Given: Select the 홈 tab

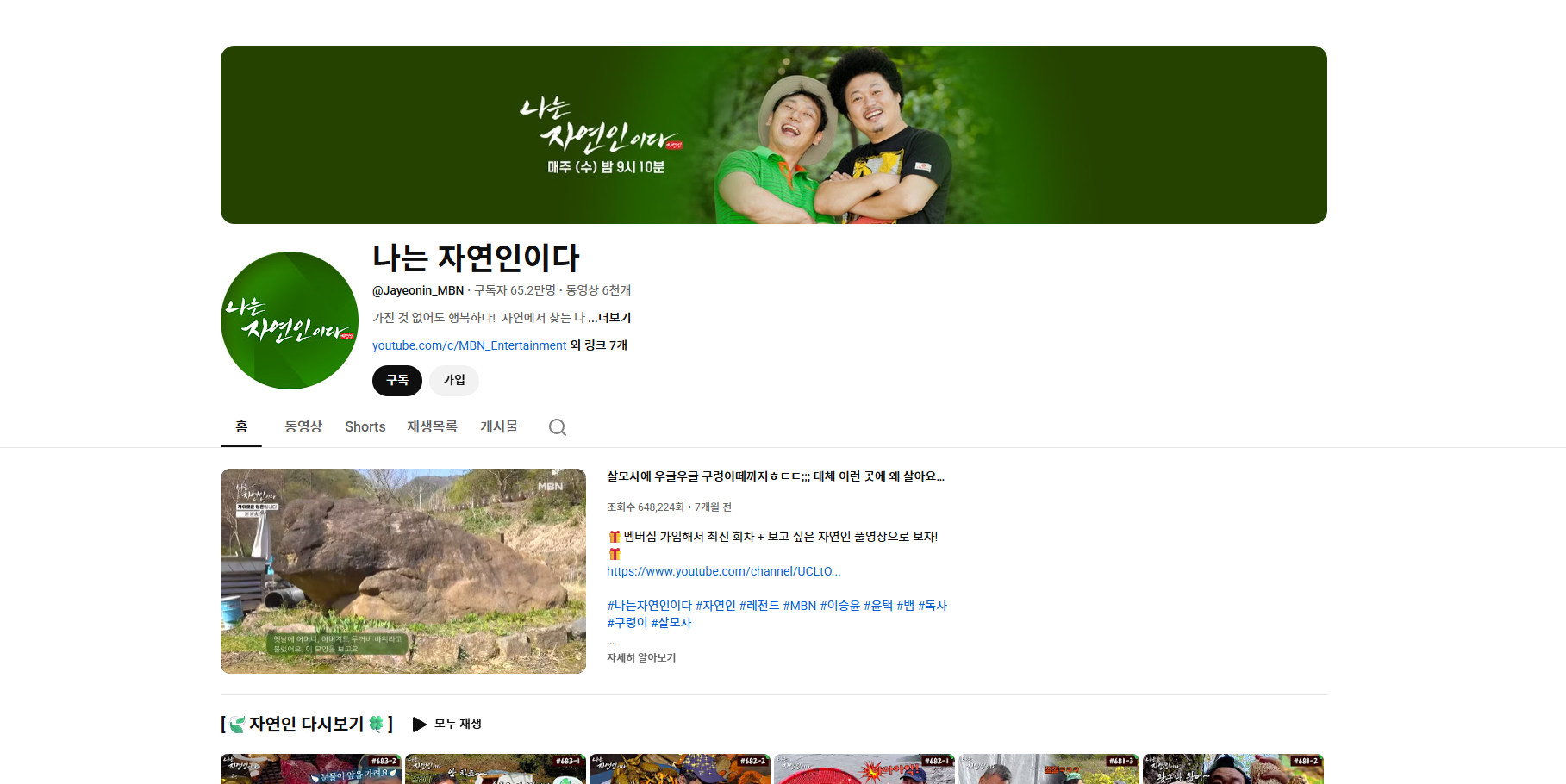Looking at the screenshot, I should (241, 427).
